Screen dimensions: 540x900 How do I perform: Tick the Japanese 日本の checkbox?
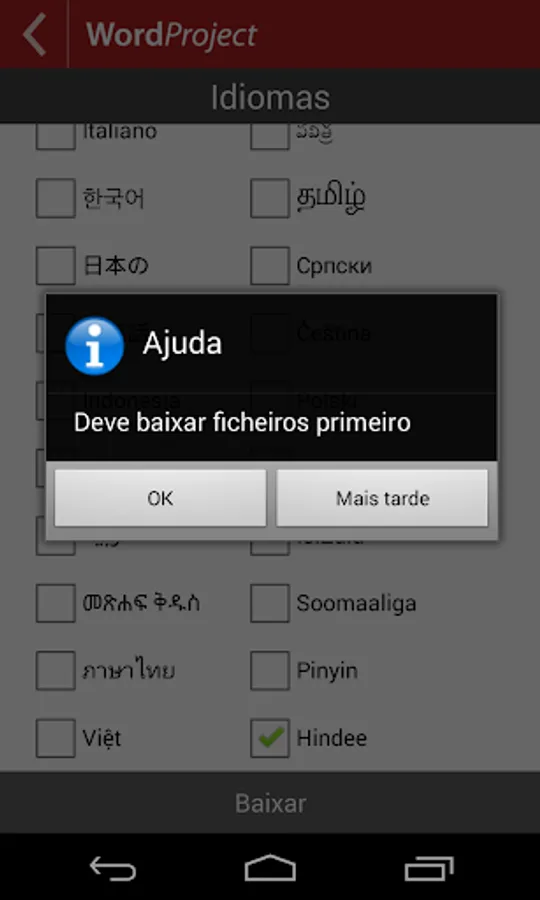[56, 266]
